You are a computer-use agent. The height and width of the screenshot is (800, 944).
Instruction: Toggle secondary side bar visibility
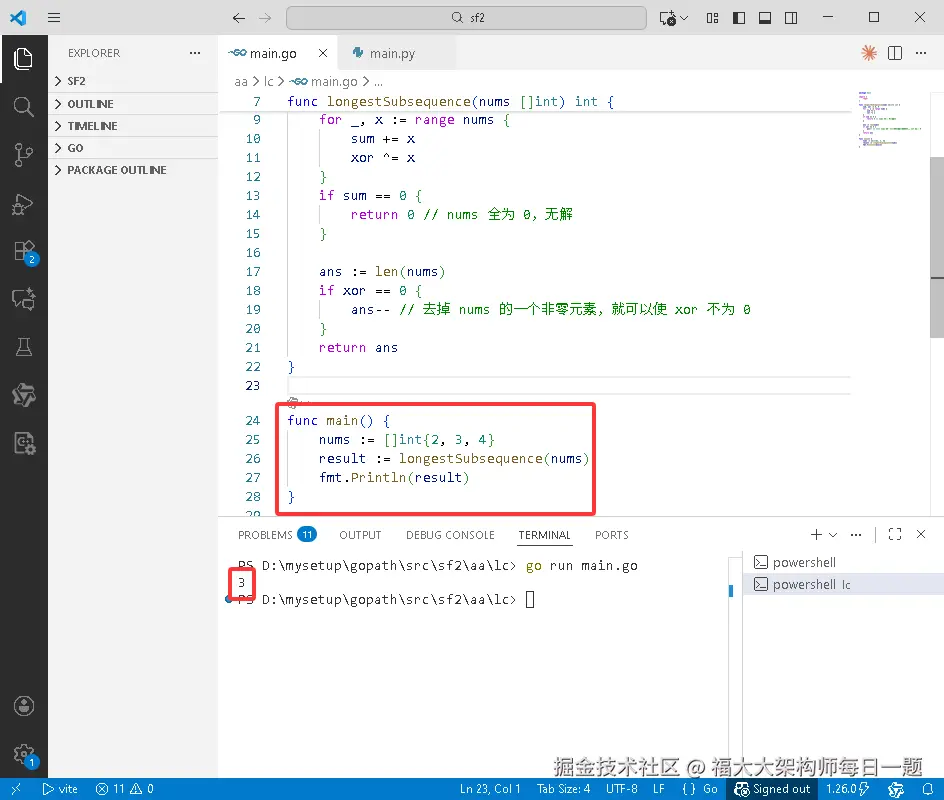791,18
